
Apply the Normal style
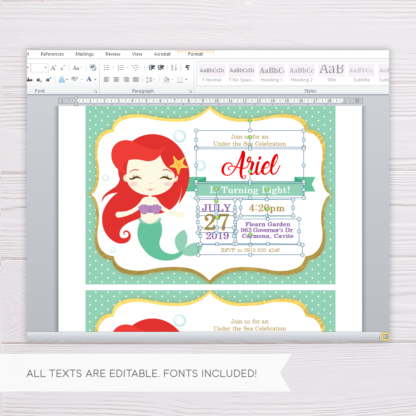pos(212,74)
